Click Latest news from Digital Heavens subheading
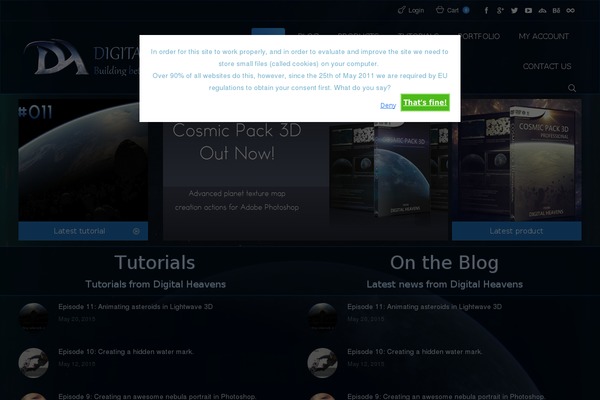600x400 pixels. 444,284
